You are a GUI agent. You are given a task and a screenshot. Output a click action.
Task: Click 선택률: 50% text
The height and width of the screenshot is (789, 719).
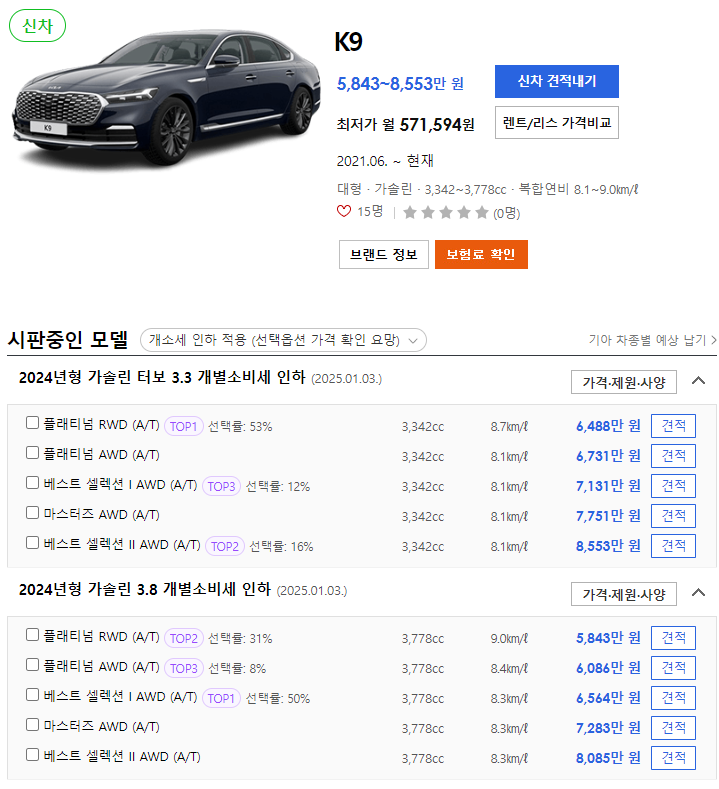(278, 699)
